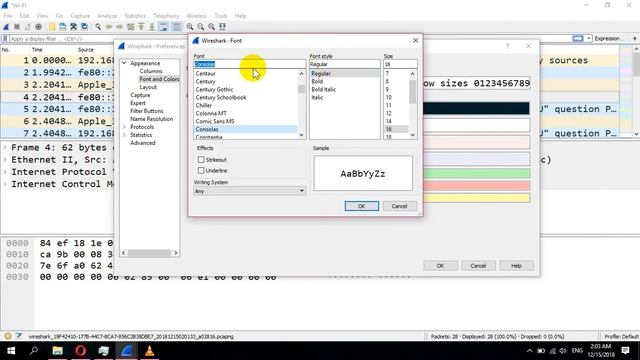Zoom out main window text icon
The width and height of the screenshot is (640, 360).
[x=200, y=27]
